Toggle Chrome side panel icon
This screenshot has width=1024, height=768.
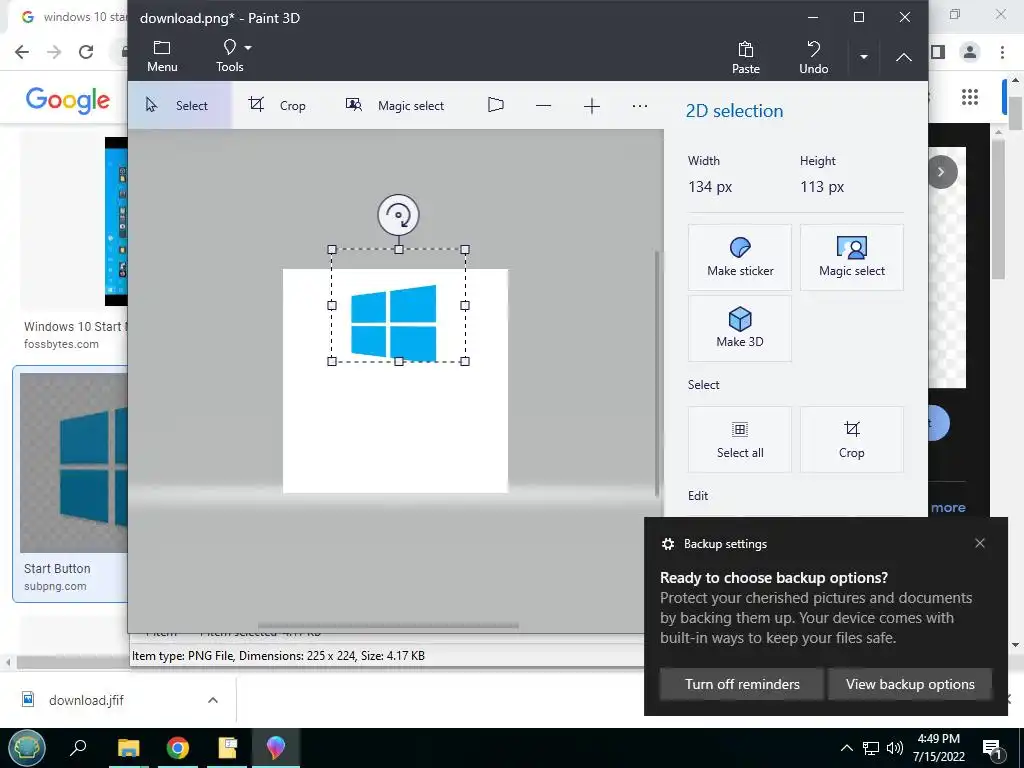tap(938, 52)
